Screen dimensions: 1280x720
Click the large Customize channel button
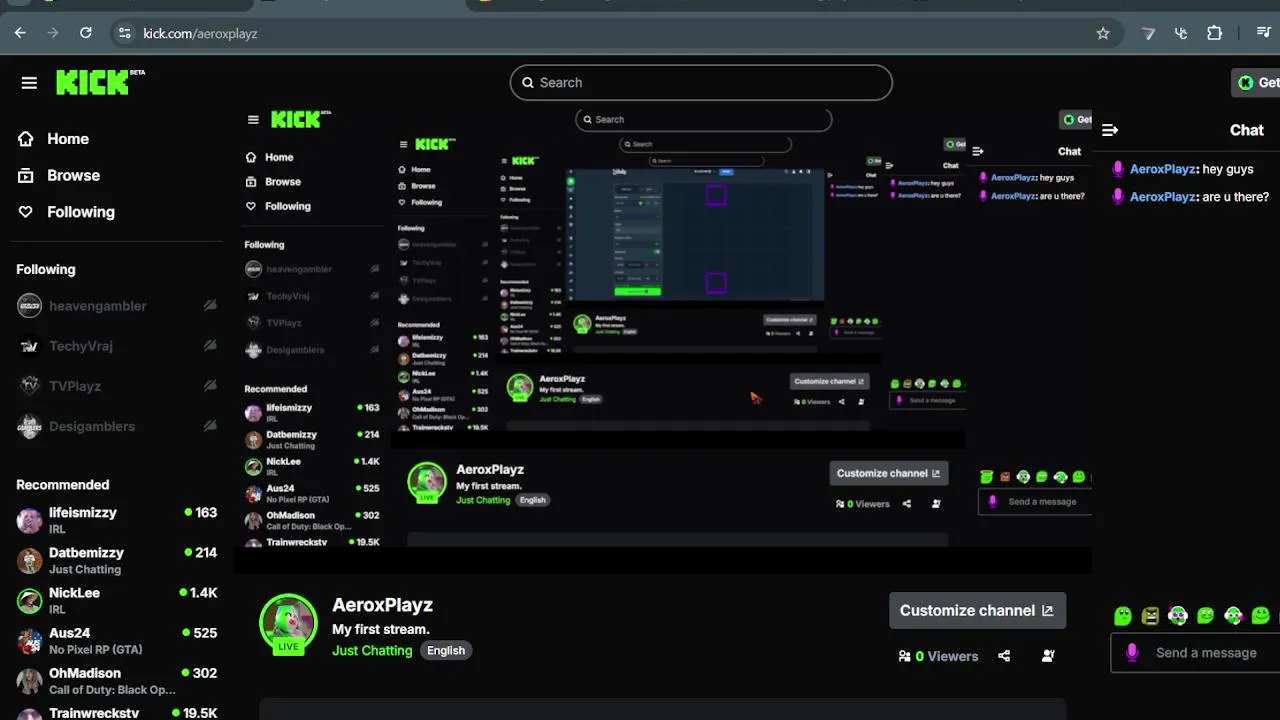point(977,611)
